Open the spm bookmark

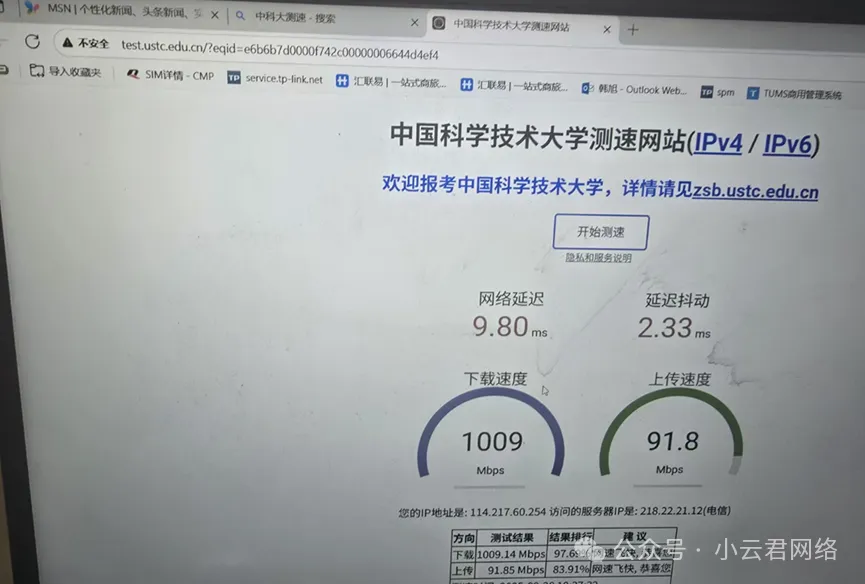click(718, 92)
